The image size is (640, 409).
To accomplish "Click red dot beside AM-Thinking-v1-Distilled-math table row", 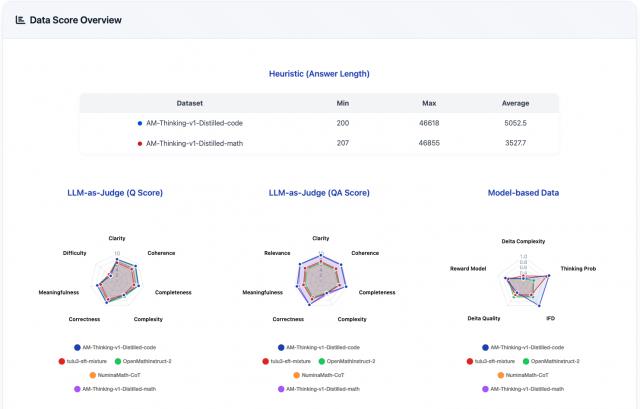I will coord(140,144).
